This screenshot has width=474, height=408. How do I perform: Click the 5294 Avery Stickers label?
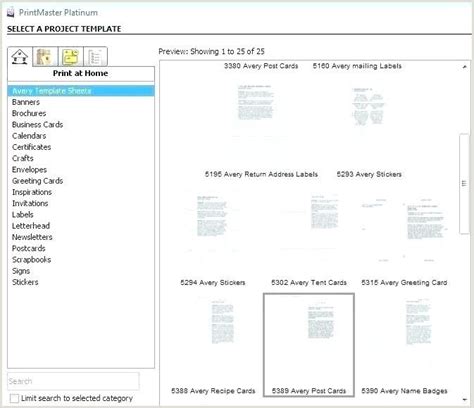(x=213, y=283)
